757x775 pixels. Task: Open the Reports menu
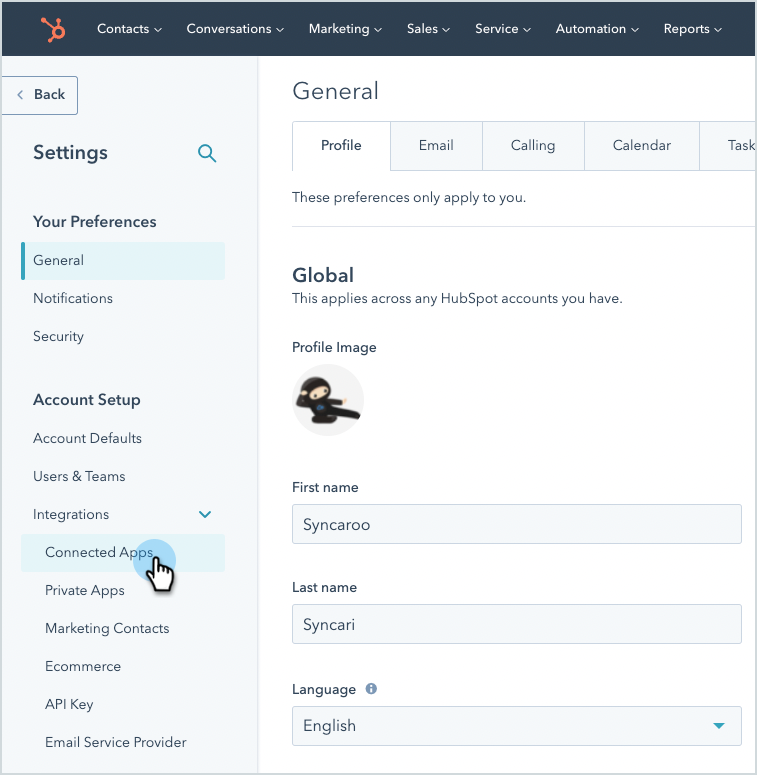pyautogui.click(x=693, y=29)
